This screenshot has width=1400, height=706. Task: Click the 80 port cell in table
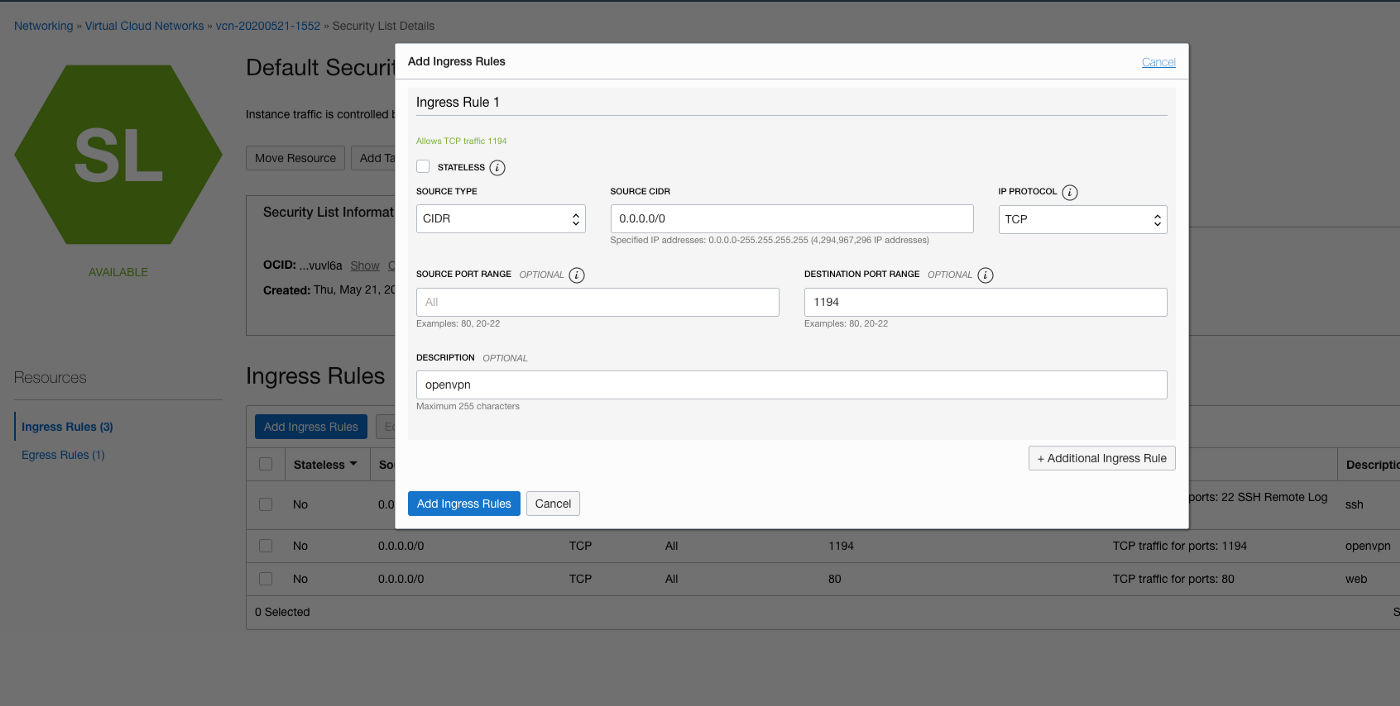835,579
